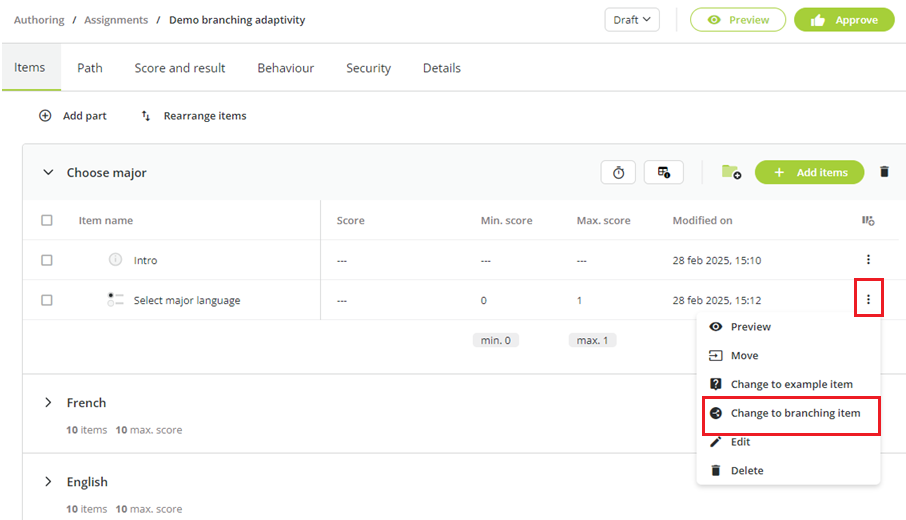This screenshot has height=520, width=906.
Task: Check the Select major language checkbox
Action: [47, 300]
